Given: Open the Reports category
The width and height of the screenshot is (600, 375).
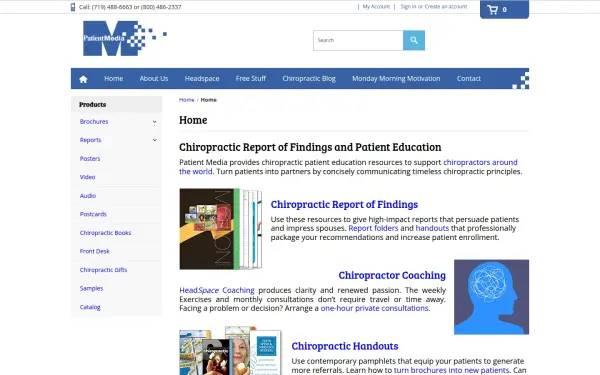Looking at the screenshot, I should 90,140.
